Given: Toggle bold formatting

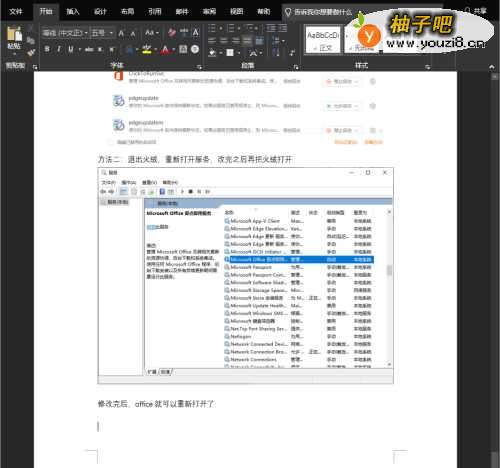Looking at the screenshot, I should pyautogui.click(x=47, y=49).
